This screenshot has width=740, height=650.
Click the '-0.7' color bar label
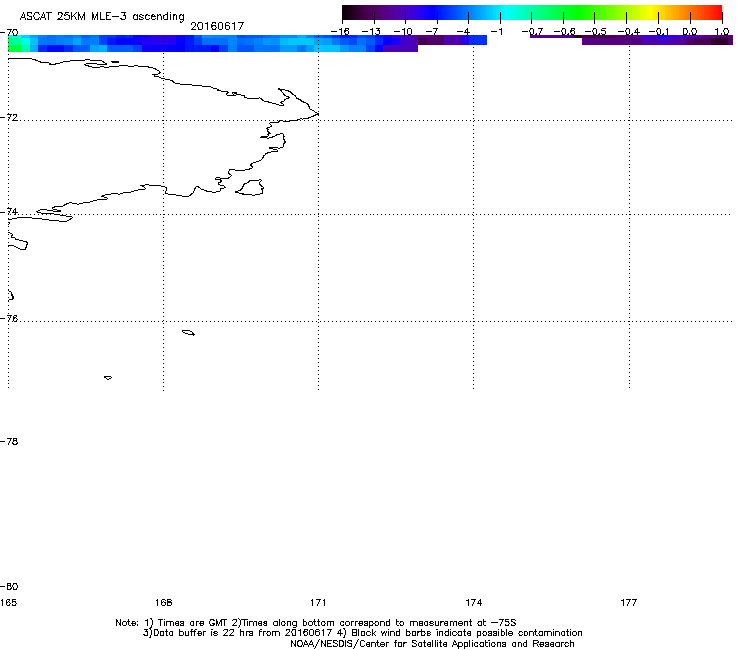click(532, 32)
